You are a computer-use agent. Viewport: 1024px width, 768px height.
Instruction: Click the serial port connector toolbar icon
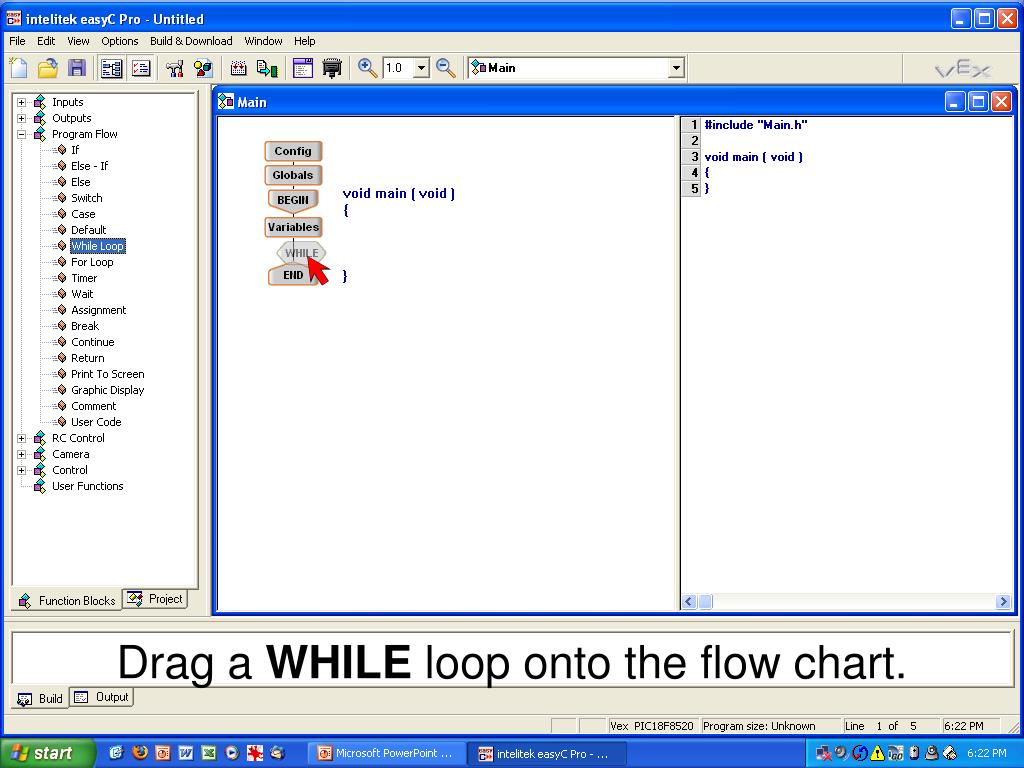coord(332,67)
